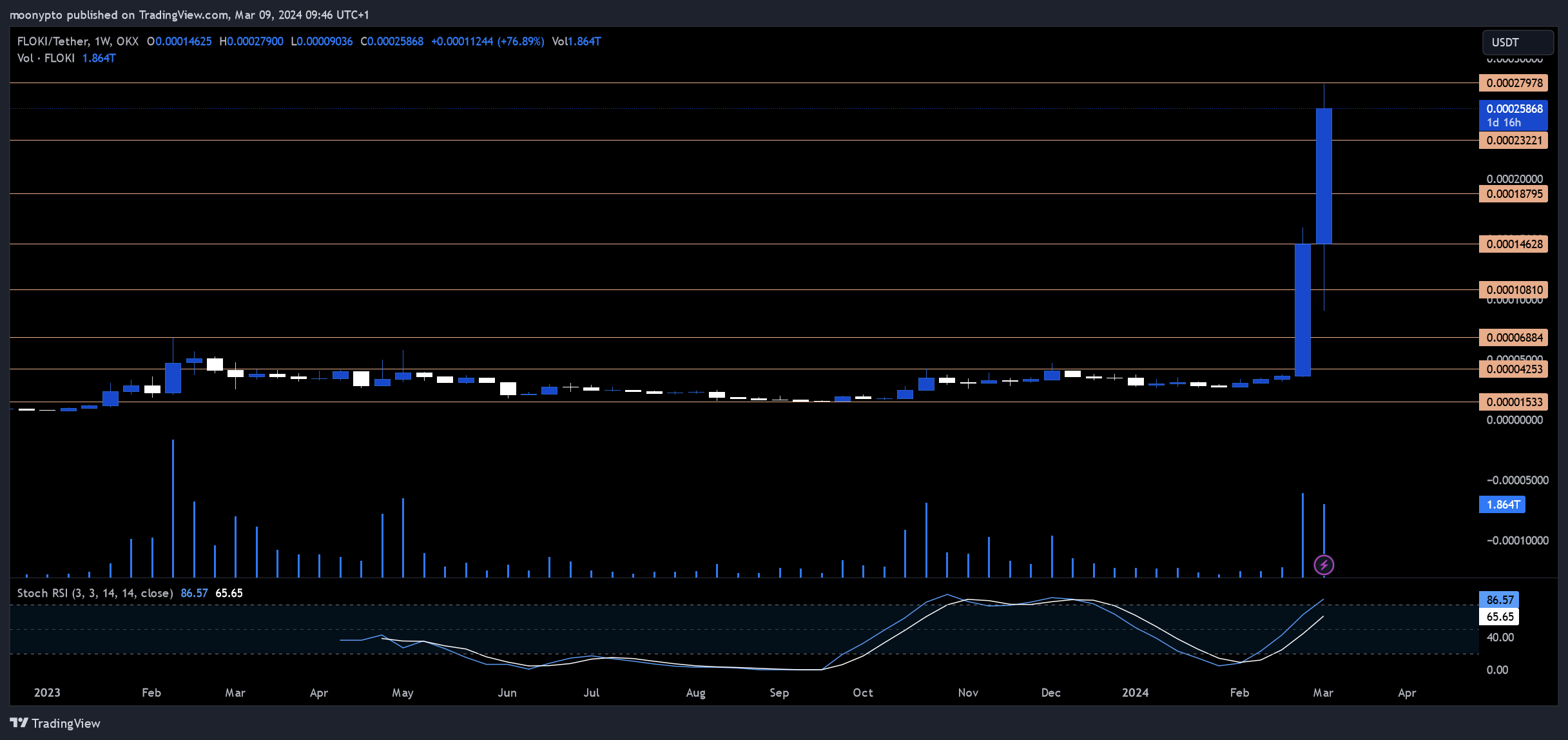Select the 0.00014628 price level label
This screenshot has width=1568, height=740.
click(1513, 244)
